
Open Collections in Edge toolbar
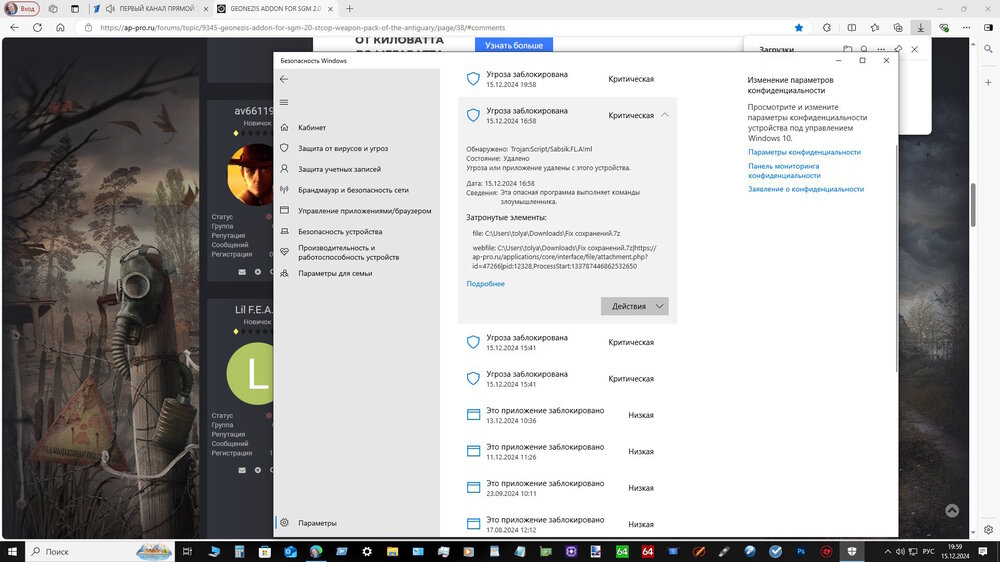pyautogui.click(x=897, y=27)
